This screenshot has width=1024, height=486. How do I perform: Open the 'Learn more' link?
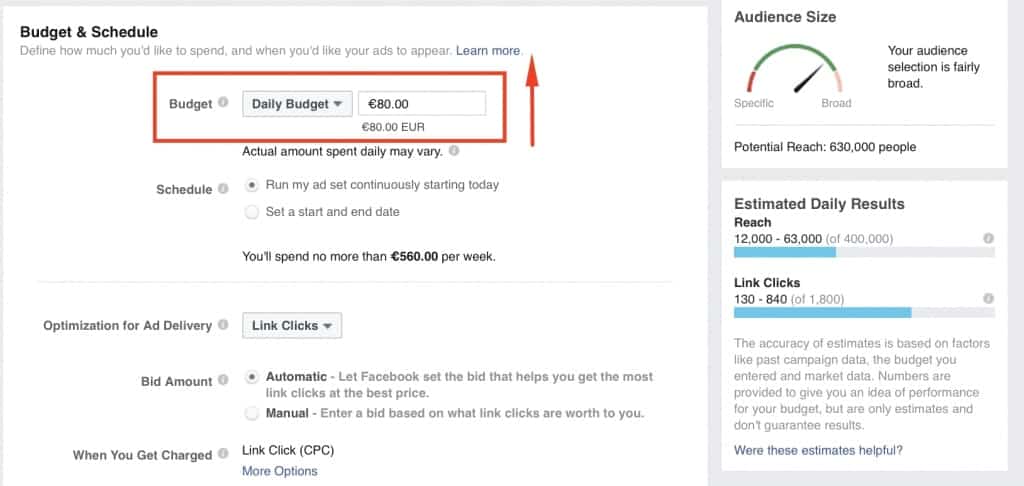click(x=488, y=50)
